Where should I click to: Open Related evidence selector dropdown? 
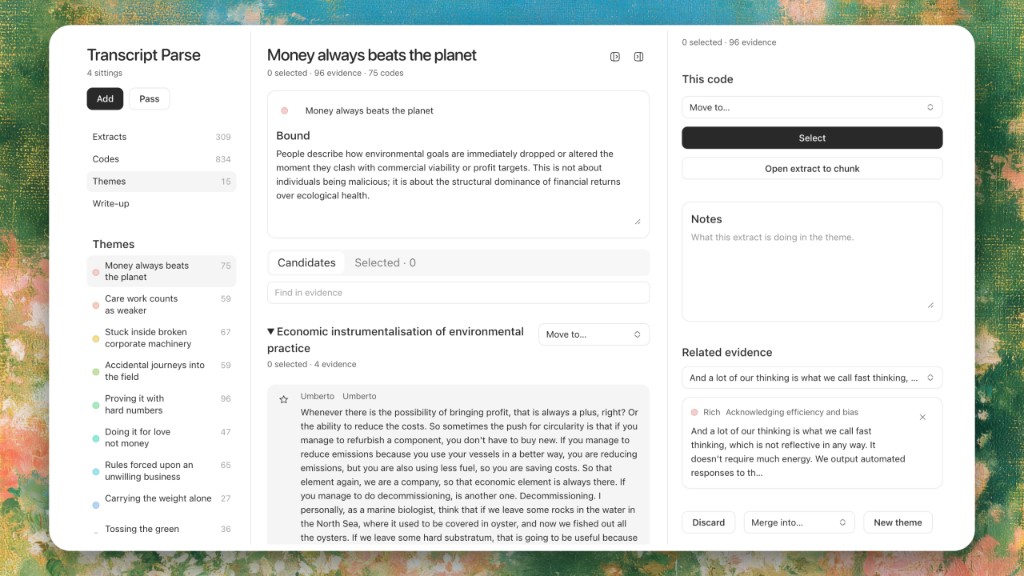click(812, 377)
